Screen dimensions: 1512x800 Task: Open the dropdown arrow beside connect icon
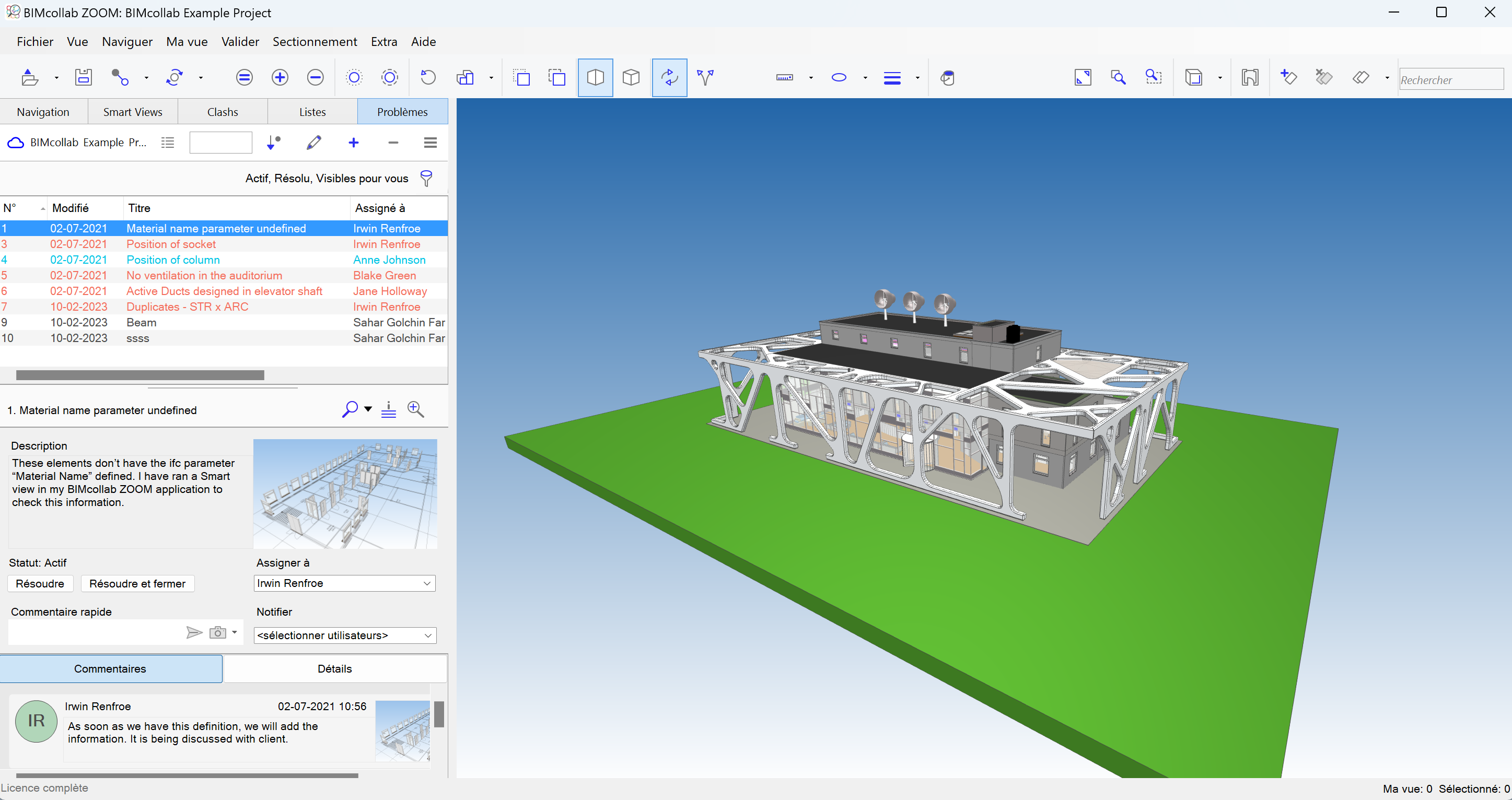146,77
